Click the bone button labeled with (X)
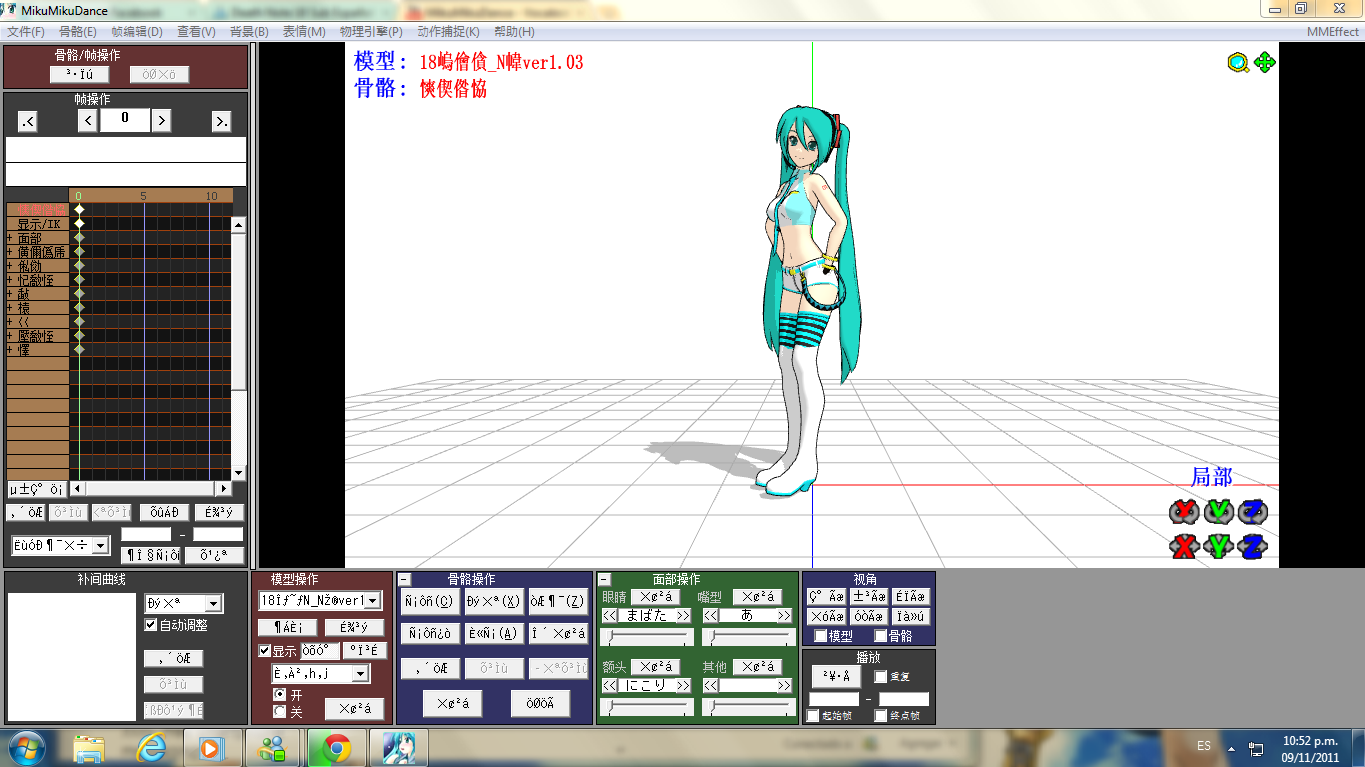This screenshot has width=1365, height=767. 494,602
